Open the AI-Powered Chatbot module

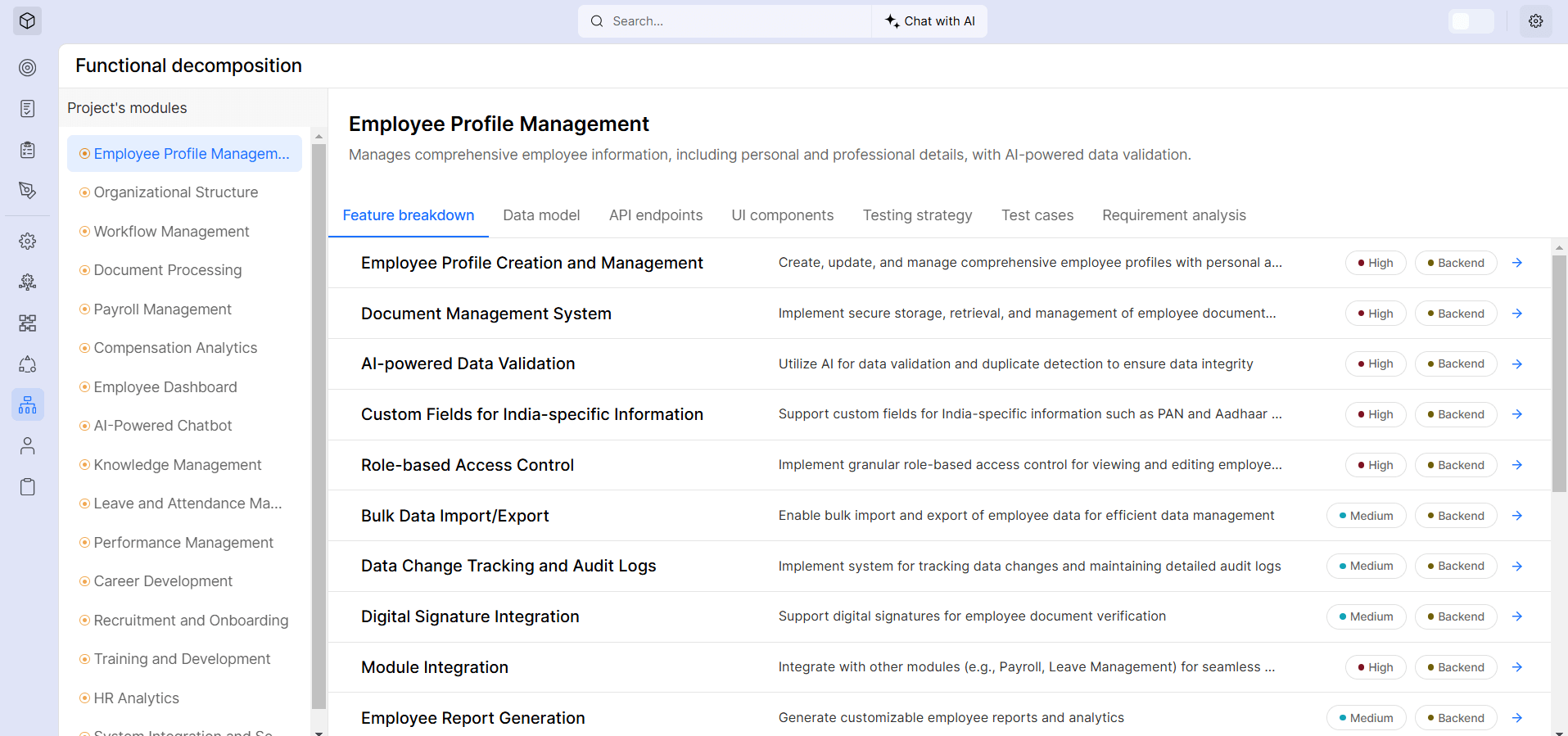pyautogui.click(x=162, y=426)
